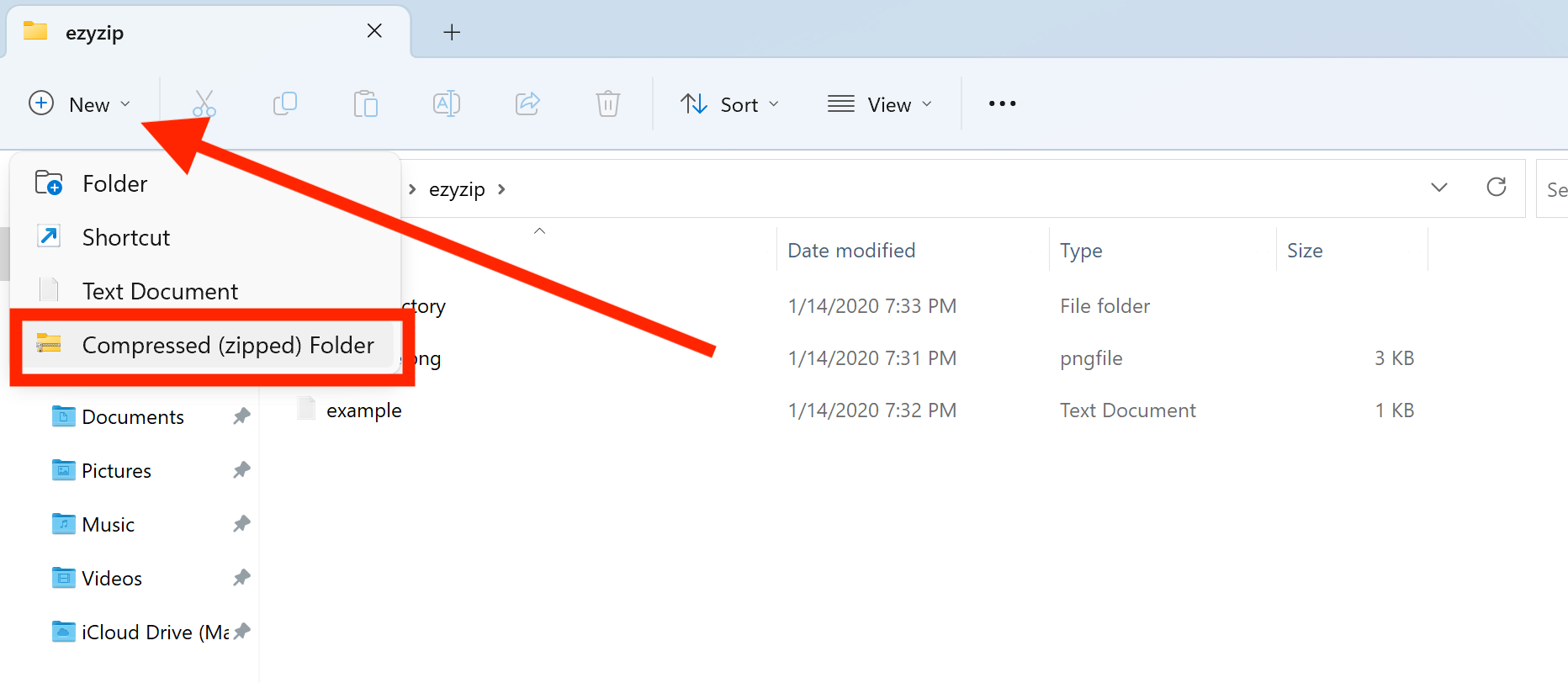Click the 3 KB size cell
This screenshot has width=1568, height=683.
1395,358
